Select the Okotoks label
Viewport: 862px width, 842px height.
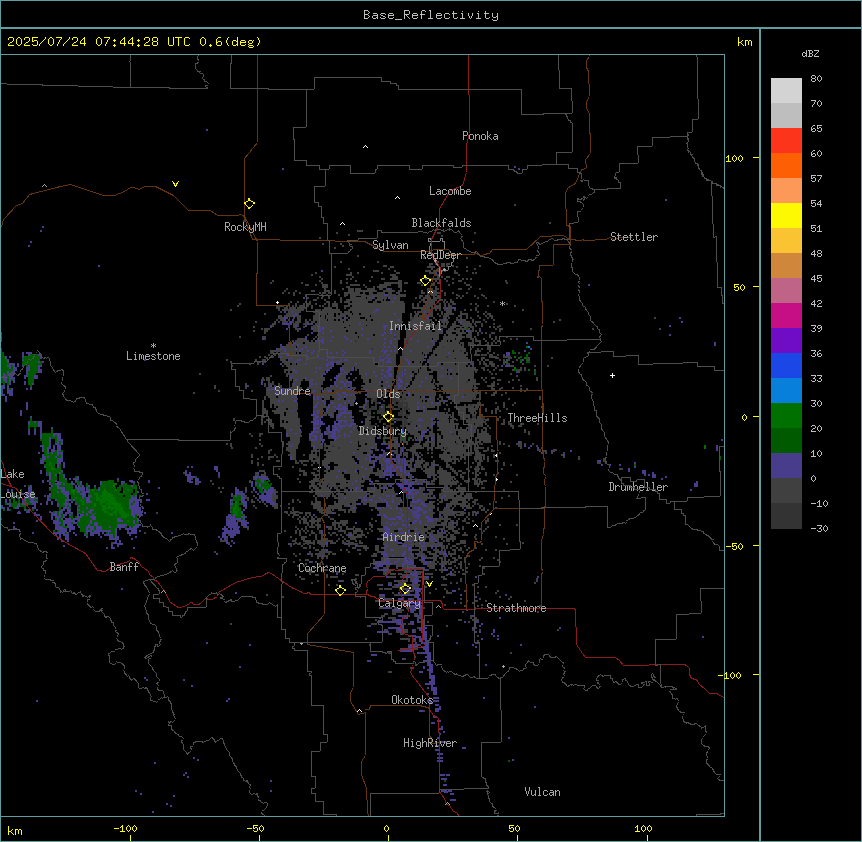(412, 700)
